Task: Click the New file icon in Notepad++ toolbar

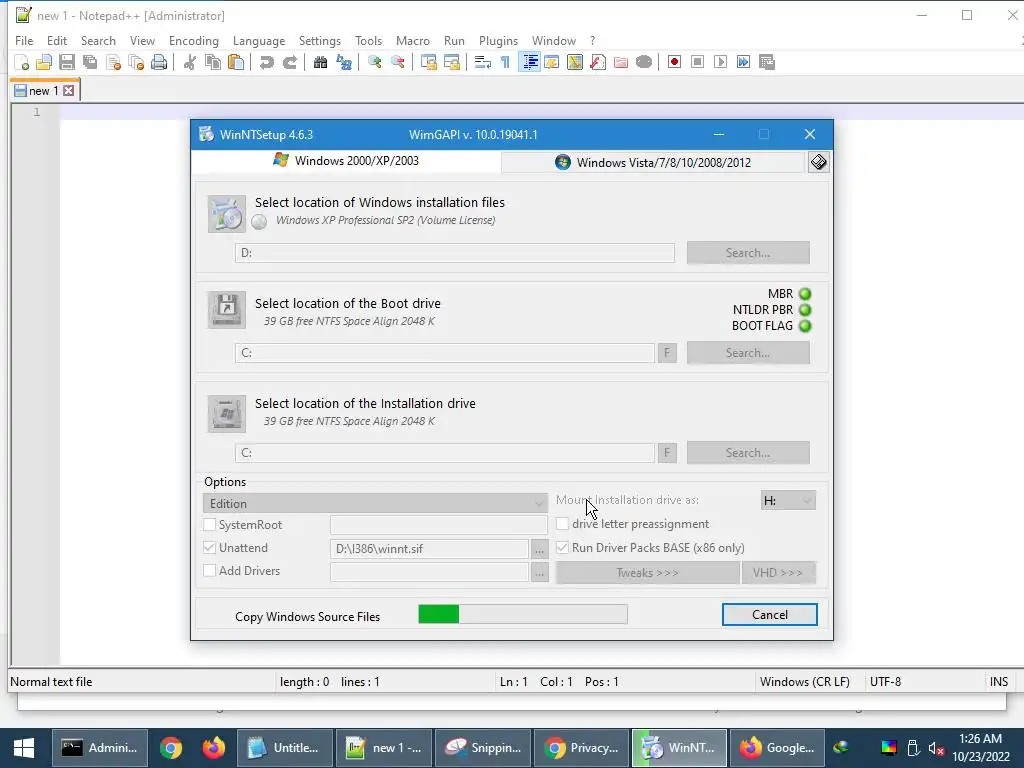Action: coord(22,62)
